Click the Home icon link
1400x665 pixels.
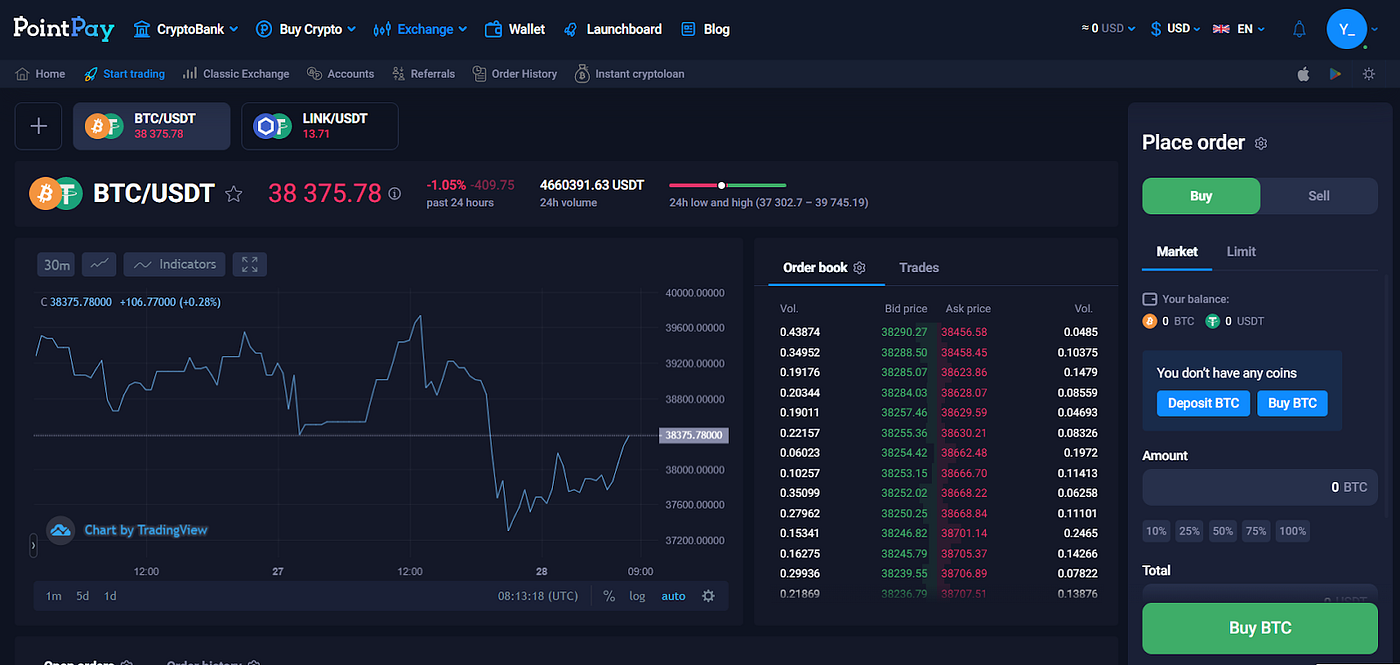[x=41, y=74]
